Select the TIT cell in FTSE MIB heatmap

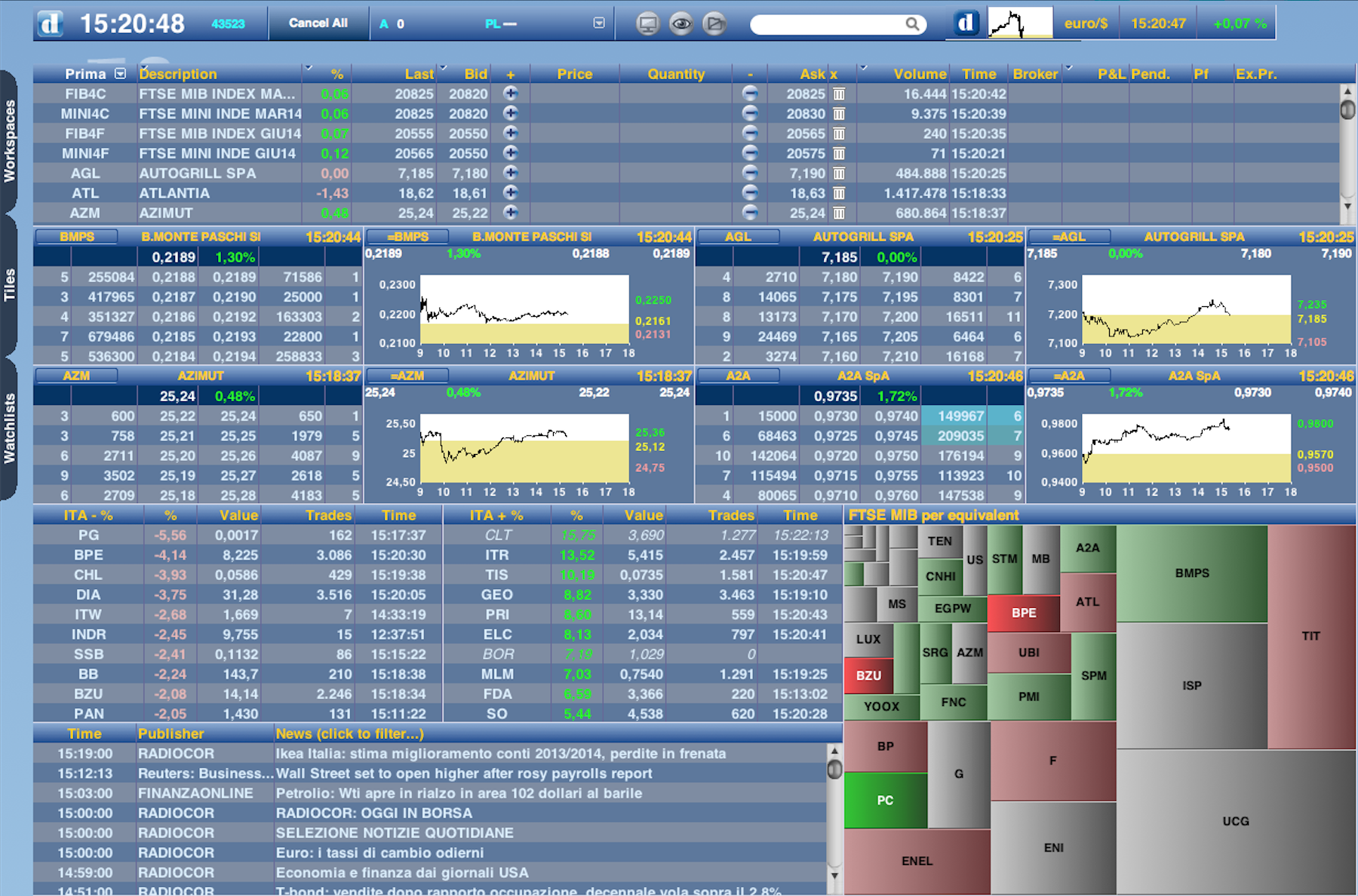point(1311,636)
